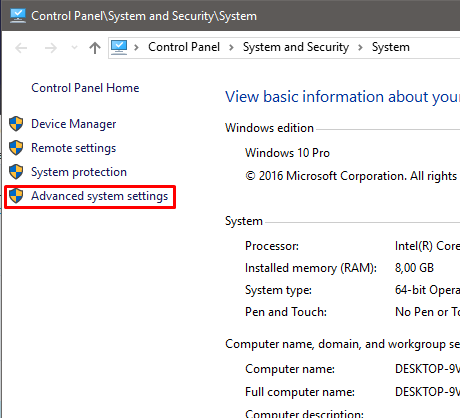
Task: Select System and Security breadcrumb
Action: tap(296, 47)
